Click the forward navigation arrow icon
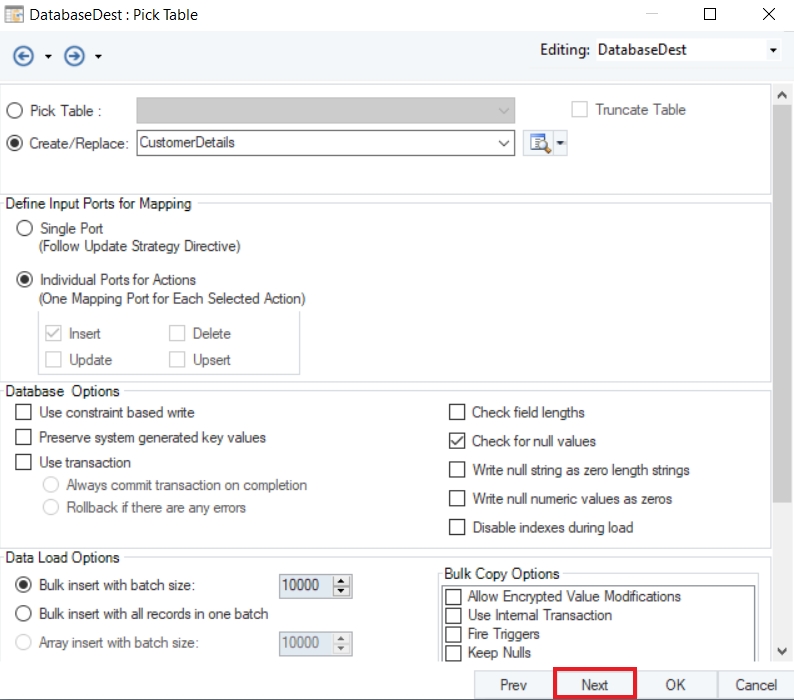 click(74, 56)
